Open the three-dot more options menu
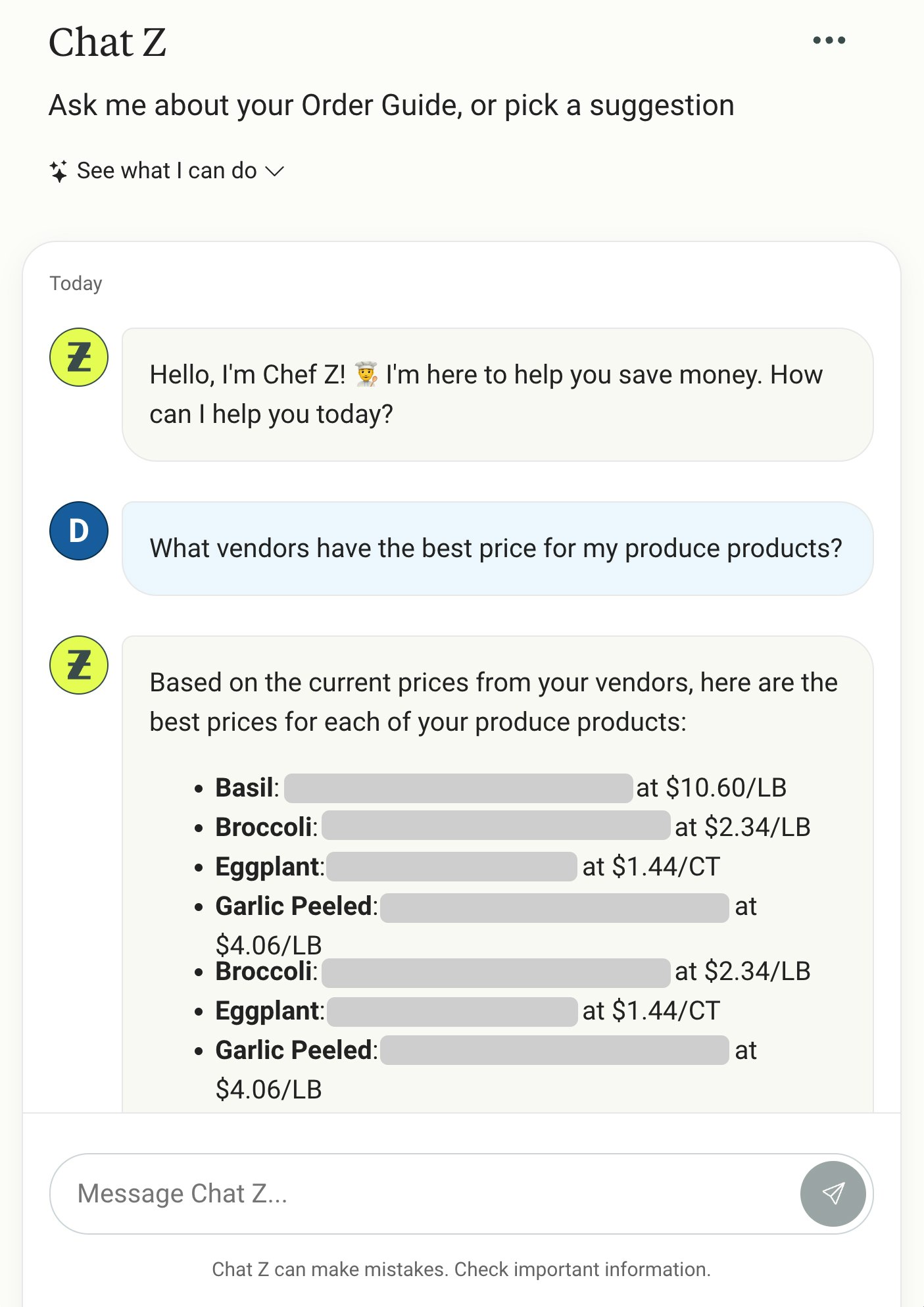This screenshot has width=924, height=1307. pos(829,41)
